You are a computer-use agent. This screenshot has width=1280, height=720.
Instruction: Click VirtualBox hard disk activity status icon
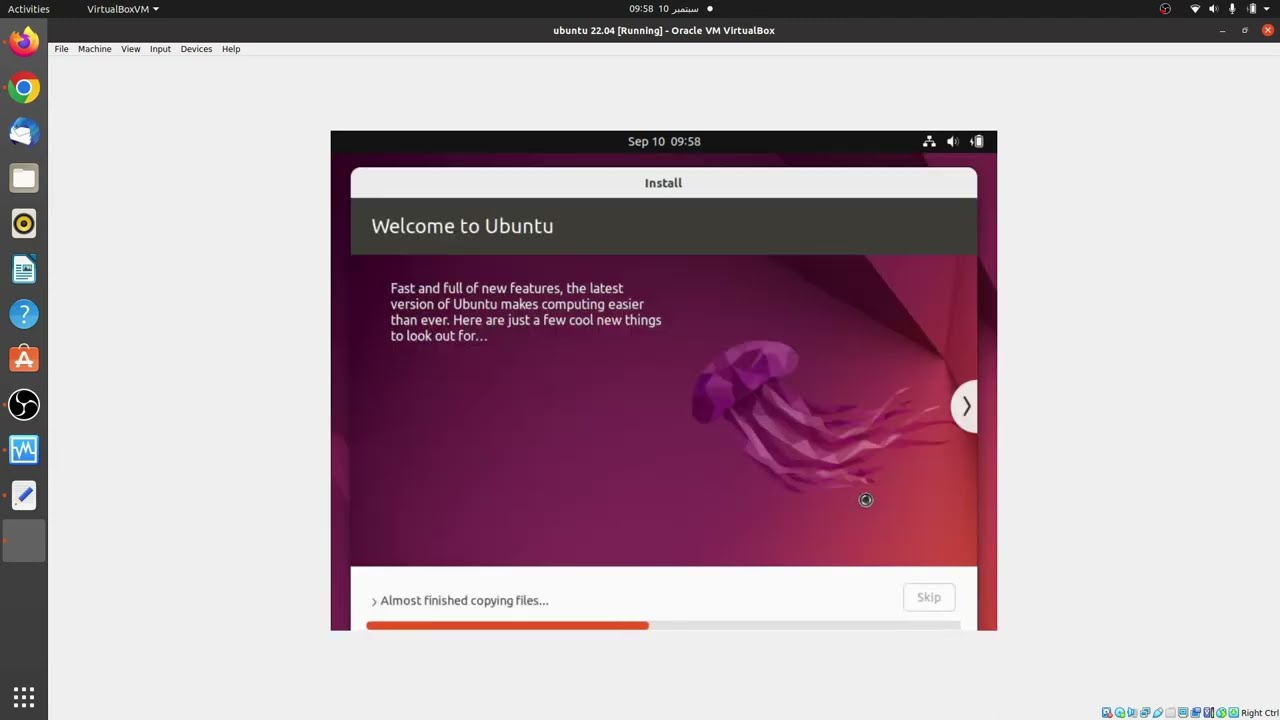tap(1107, 713)
